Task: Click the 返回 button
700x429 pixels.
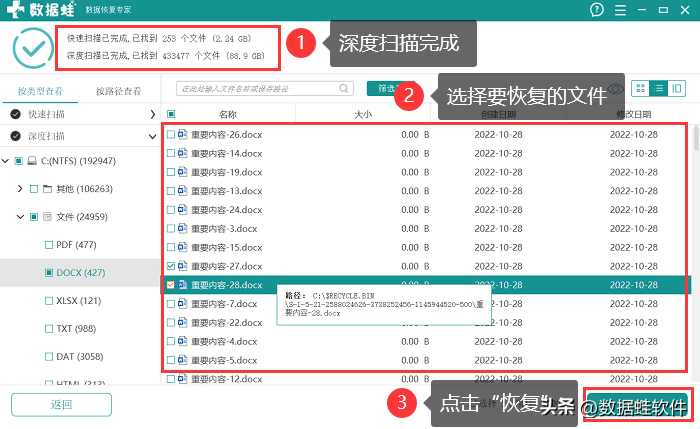Action: tap(61, 404)
